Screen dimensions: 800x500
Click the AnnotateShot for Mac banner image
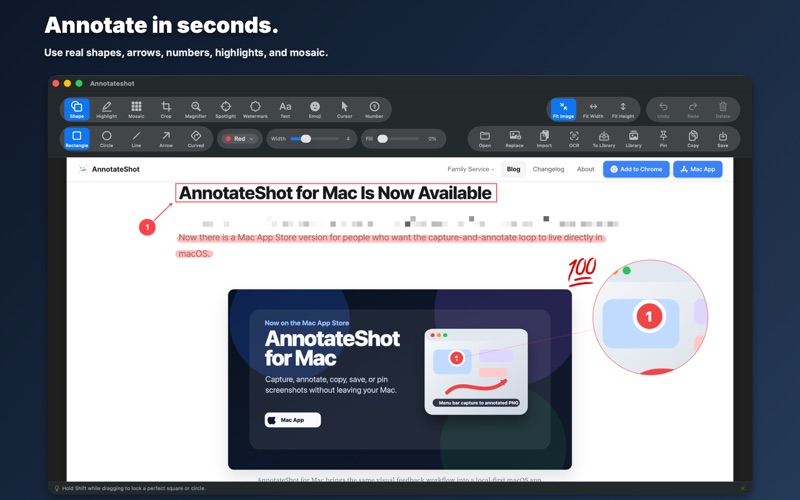click(x=399, y=379)
